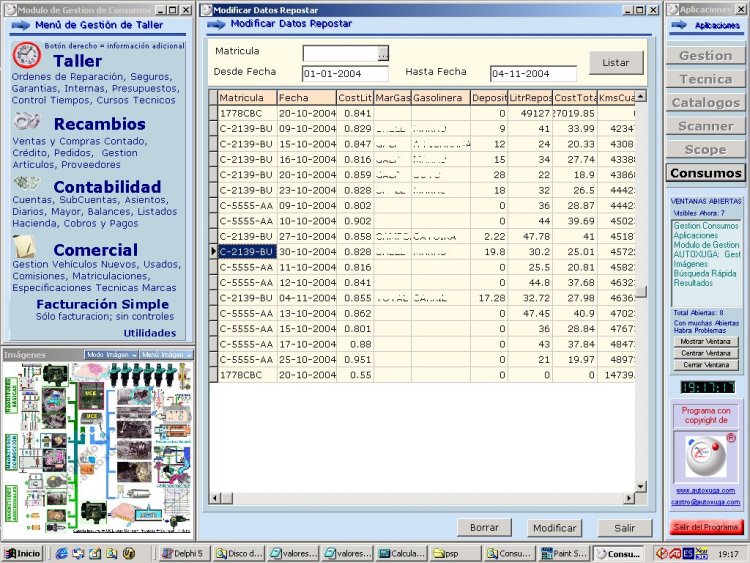Screen dimensions: 750x563
Task: Open the Scope tab in Aplicaciones
Action: (706, 149)
